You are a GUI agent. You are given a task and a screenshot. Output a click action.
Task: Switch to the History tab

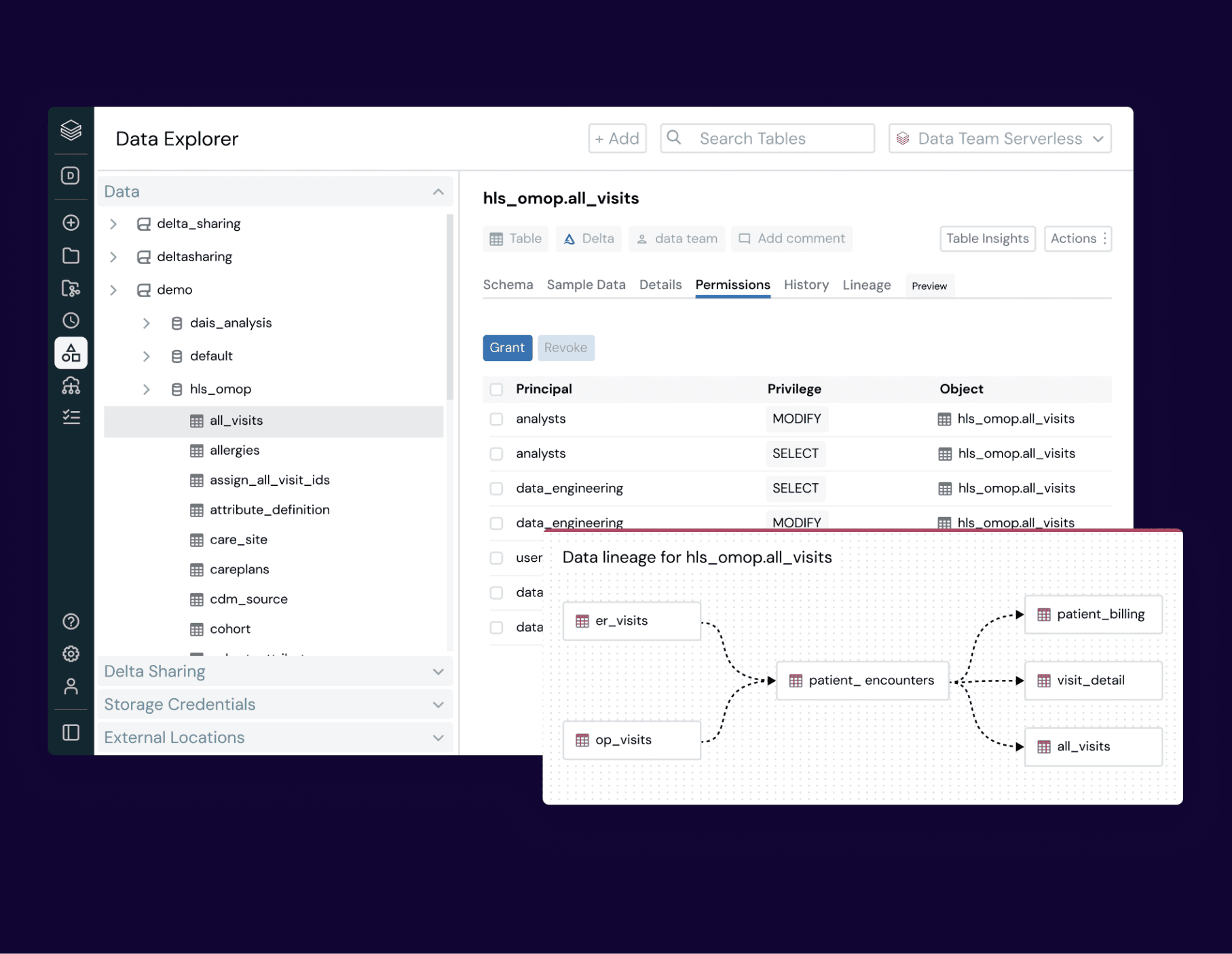[806, 285]
